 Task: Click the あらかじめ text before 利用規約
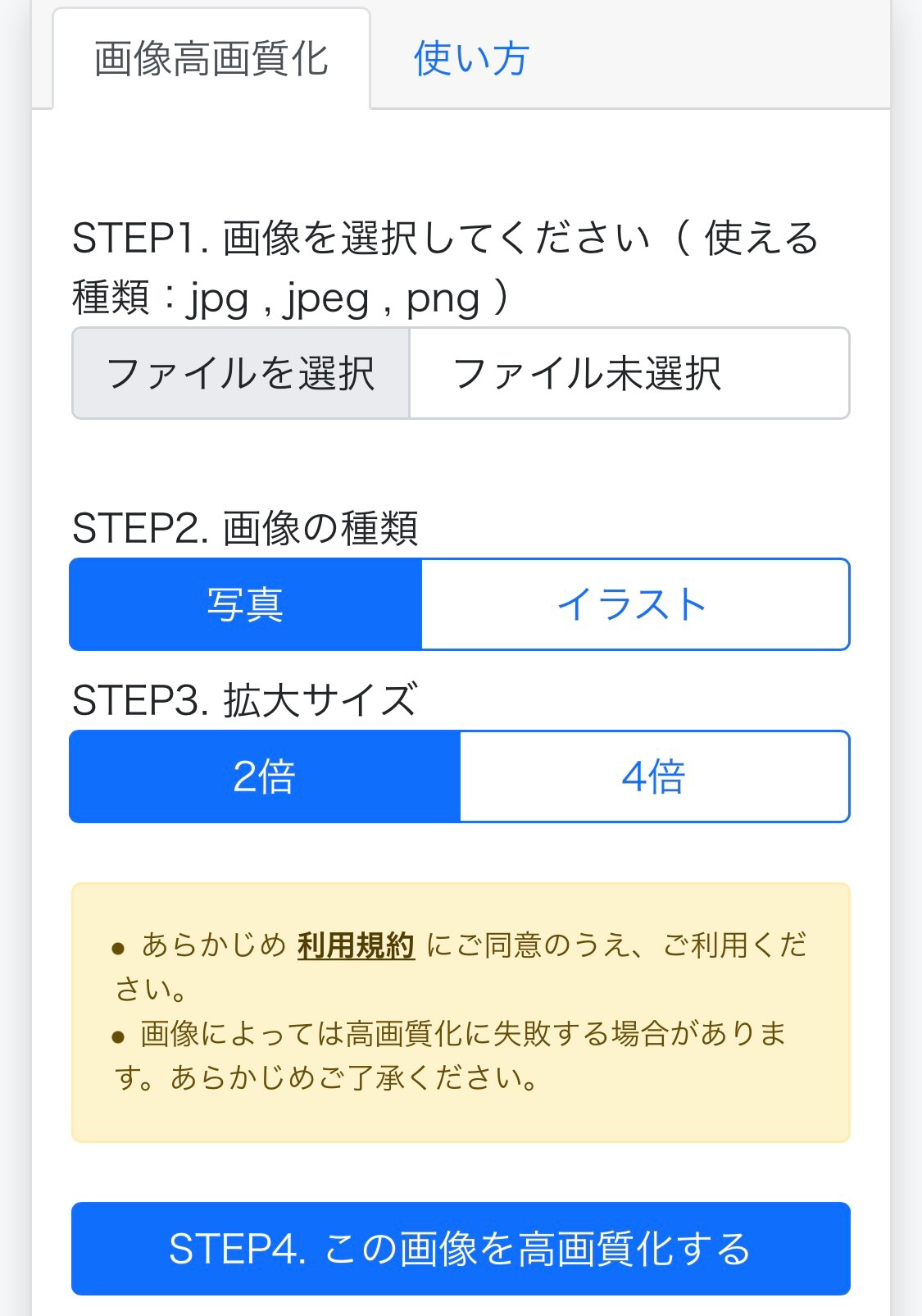tap(214, 945)
